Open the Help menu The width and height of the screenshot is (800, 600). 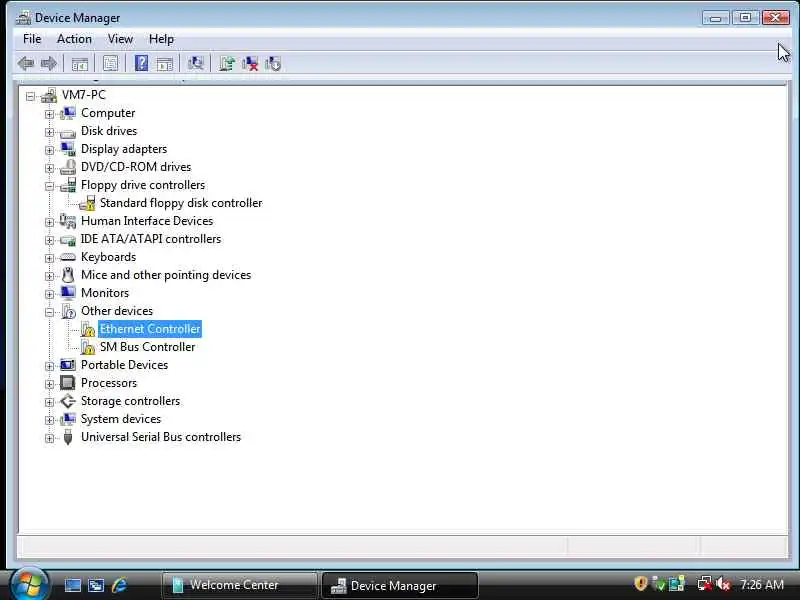click(x=161, y=39)
